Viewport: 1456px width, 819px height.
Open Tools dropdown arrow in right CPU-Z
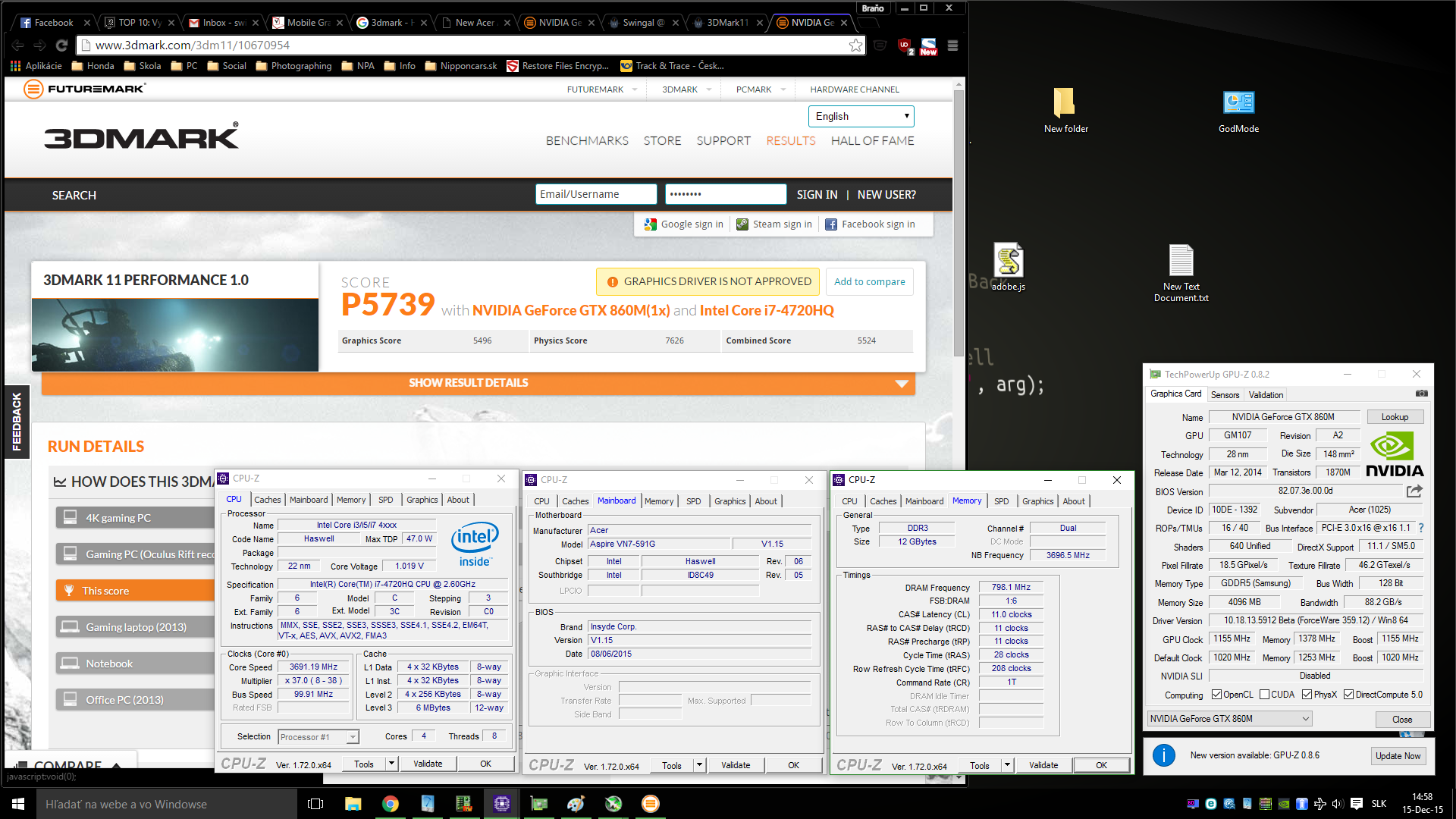click(1008, 765)
